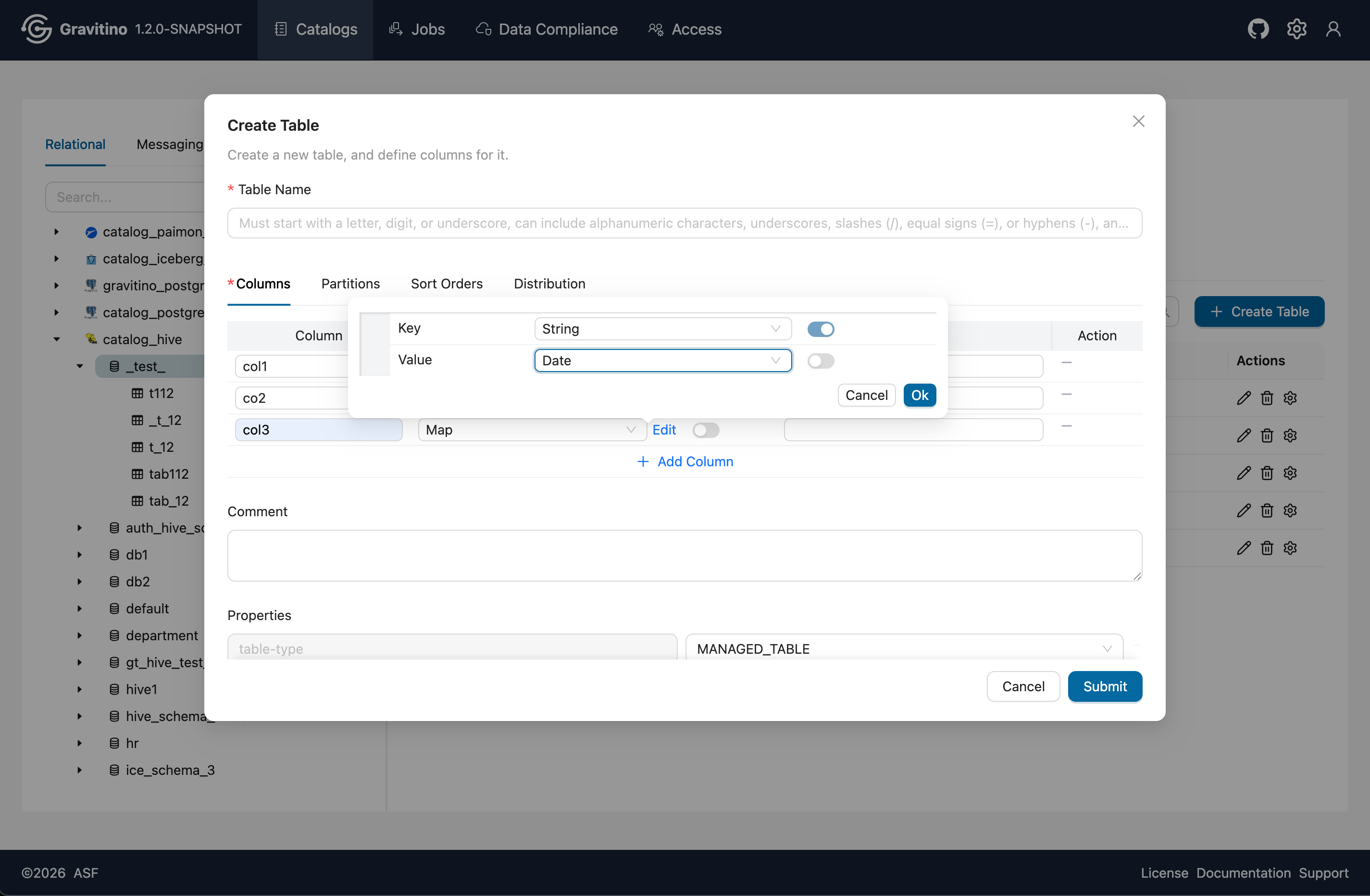Collapse the catalog_hive tree node

coord(56,339)
